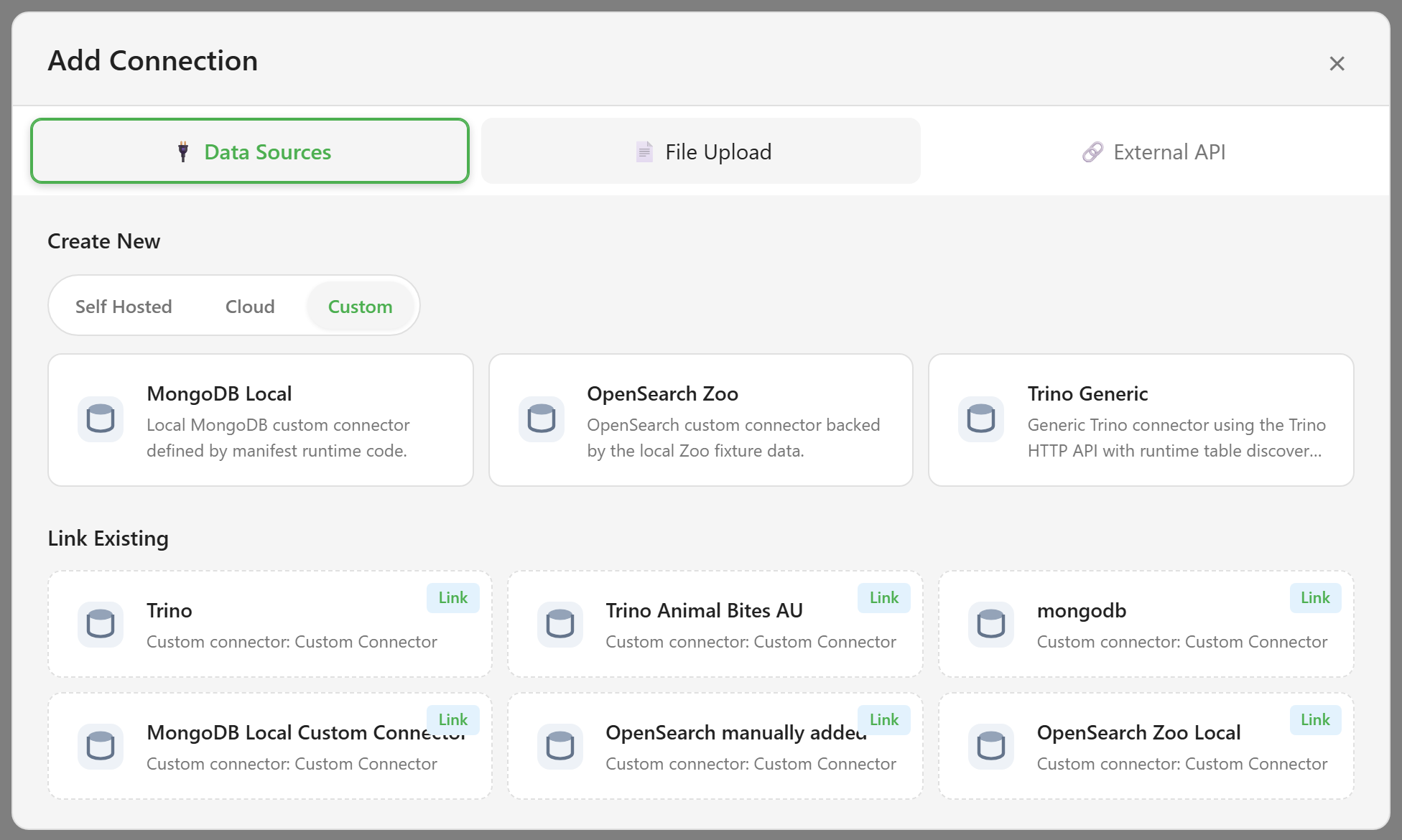
Task: Click the plug icon in Data Sources tab
Action: tap(183, 151)
